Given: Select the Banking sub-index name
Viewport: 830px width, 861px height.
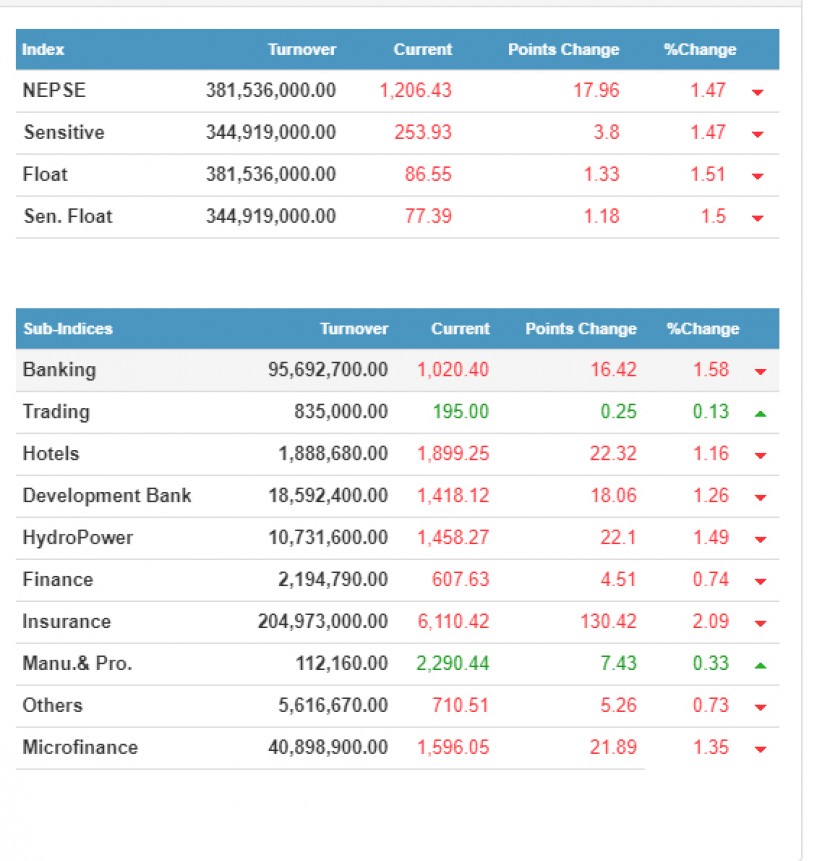Looking at the screenshot, I should coord(59,370).
